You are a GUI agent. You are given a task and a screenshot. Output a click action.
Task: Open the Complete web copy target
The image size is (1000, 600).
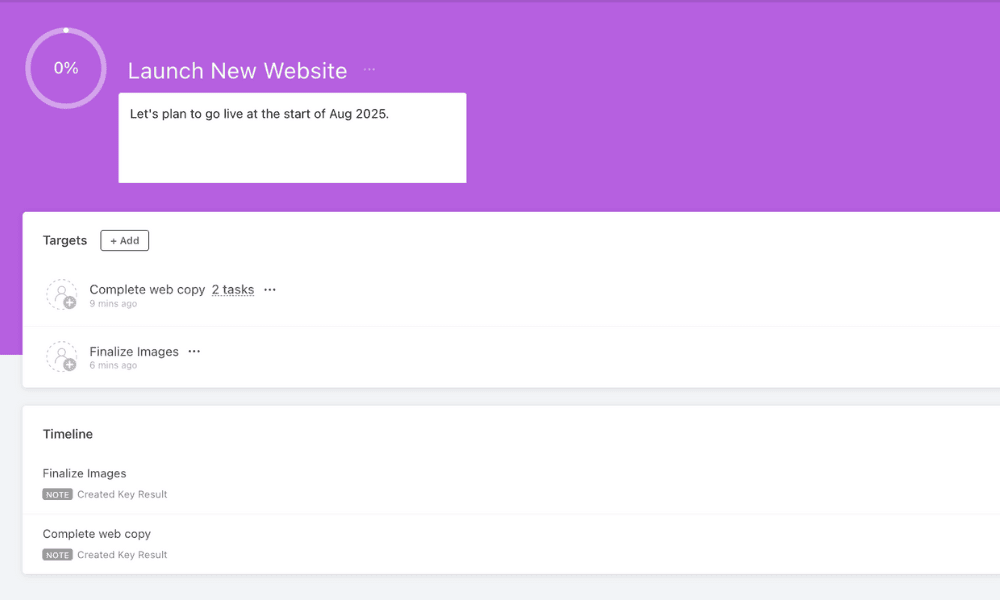(x=147, y=290)
